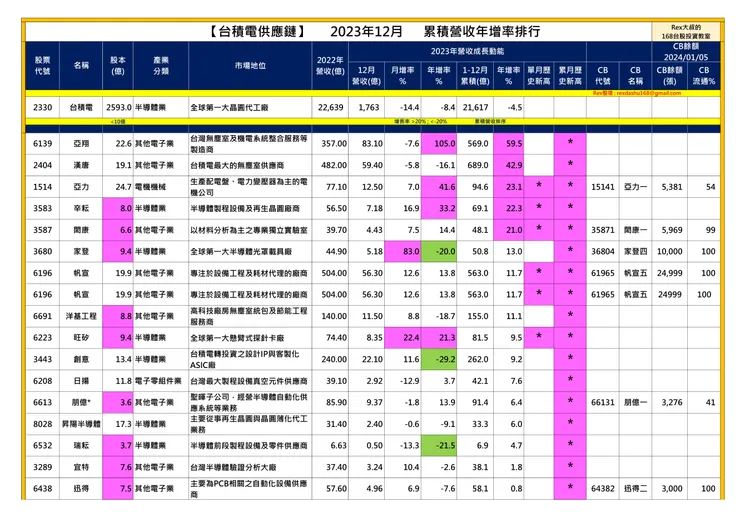Viewport: 740px width, 523px height.
Task: Click the stock code cell 3587
Action: point(42,230)
